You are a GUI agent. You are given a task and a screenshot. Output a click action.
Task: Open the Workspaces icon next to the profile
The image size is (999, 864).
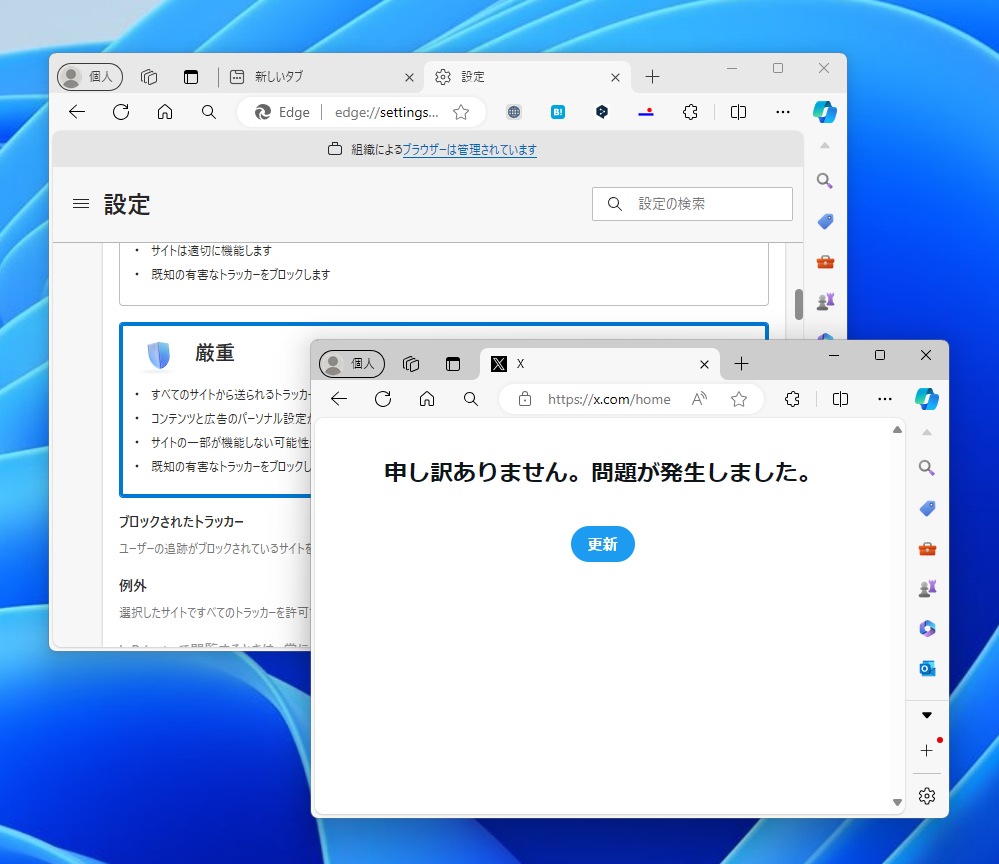pos(411,363)
